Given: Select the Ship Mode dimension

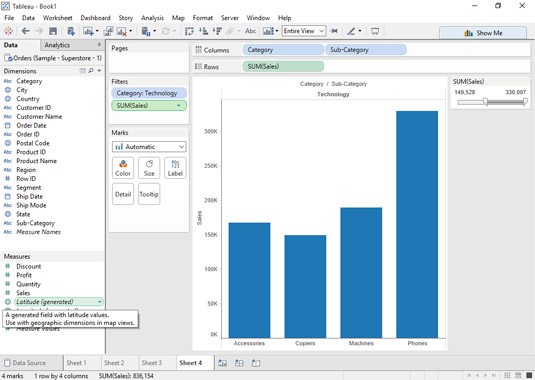Looking at the screenshot, I should click(x=31, y=205).
